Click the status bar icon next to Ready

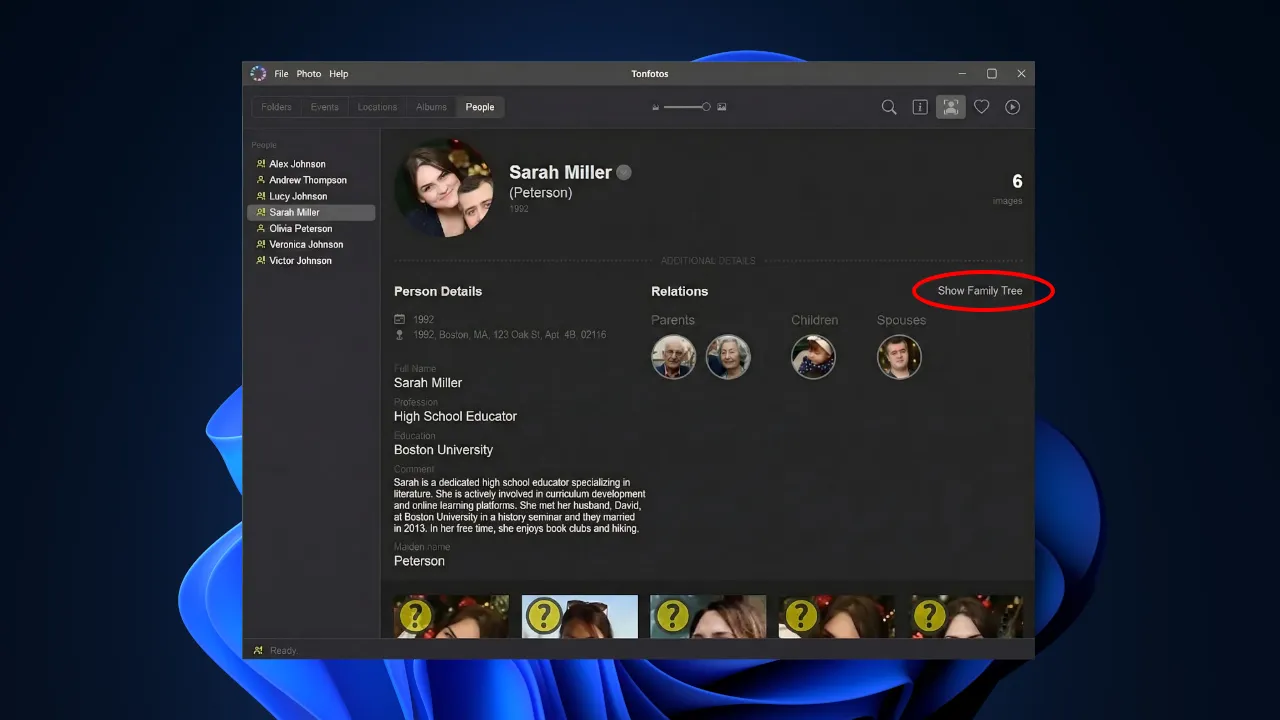tap(258, 650)
